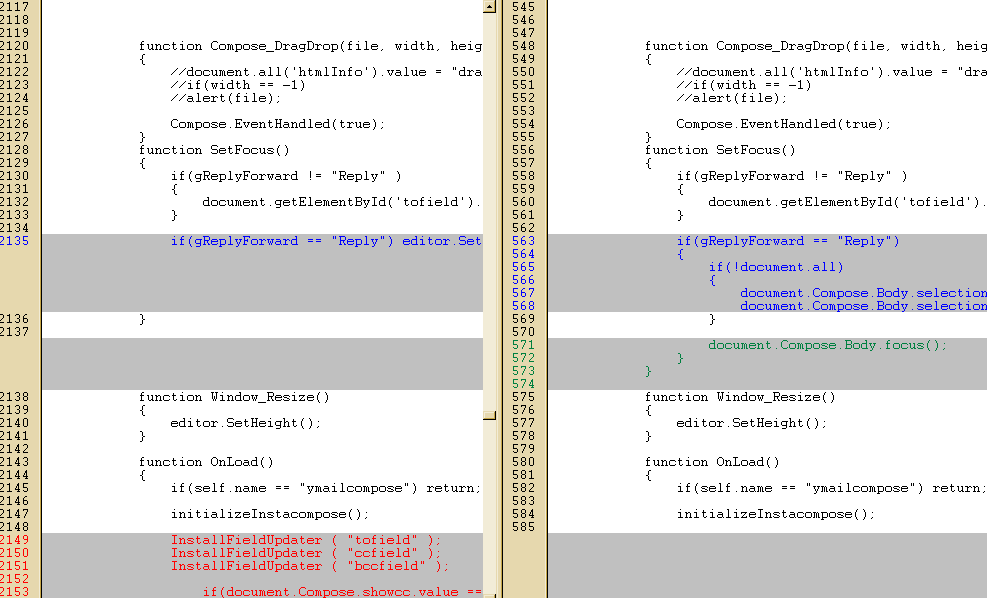Image resolution: width=987 pixels, height=598 pixels.
Task: Click the left pane scroll-up arrow
Action: tap(490, 7)
